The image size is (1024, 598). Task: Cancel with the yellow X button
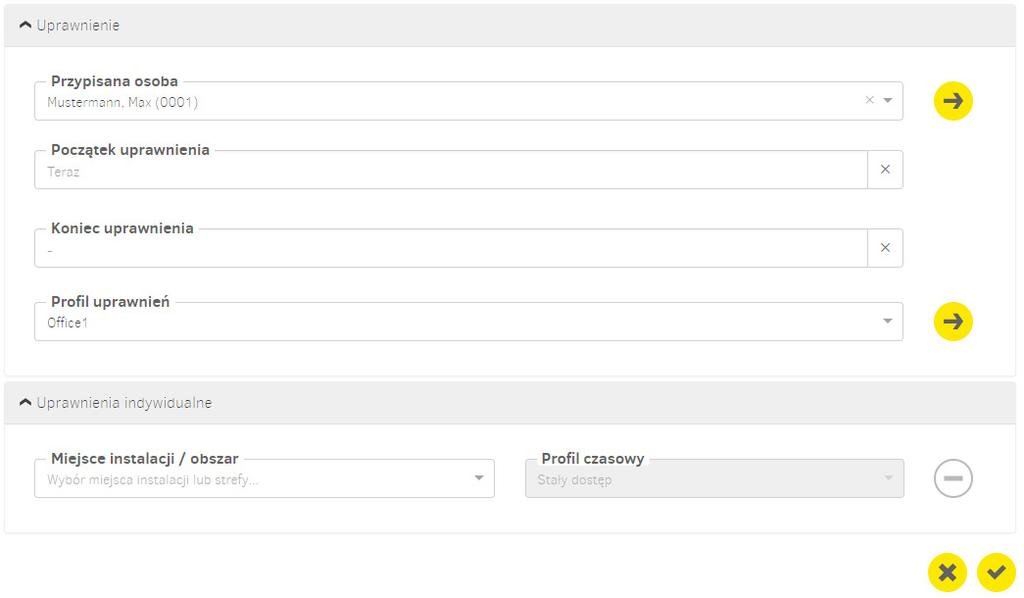tap(947, 573)
